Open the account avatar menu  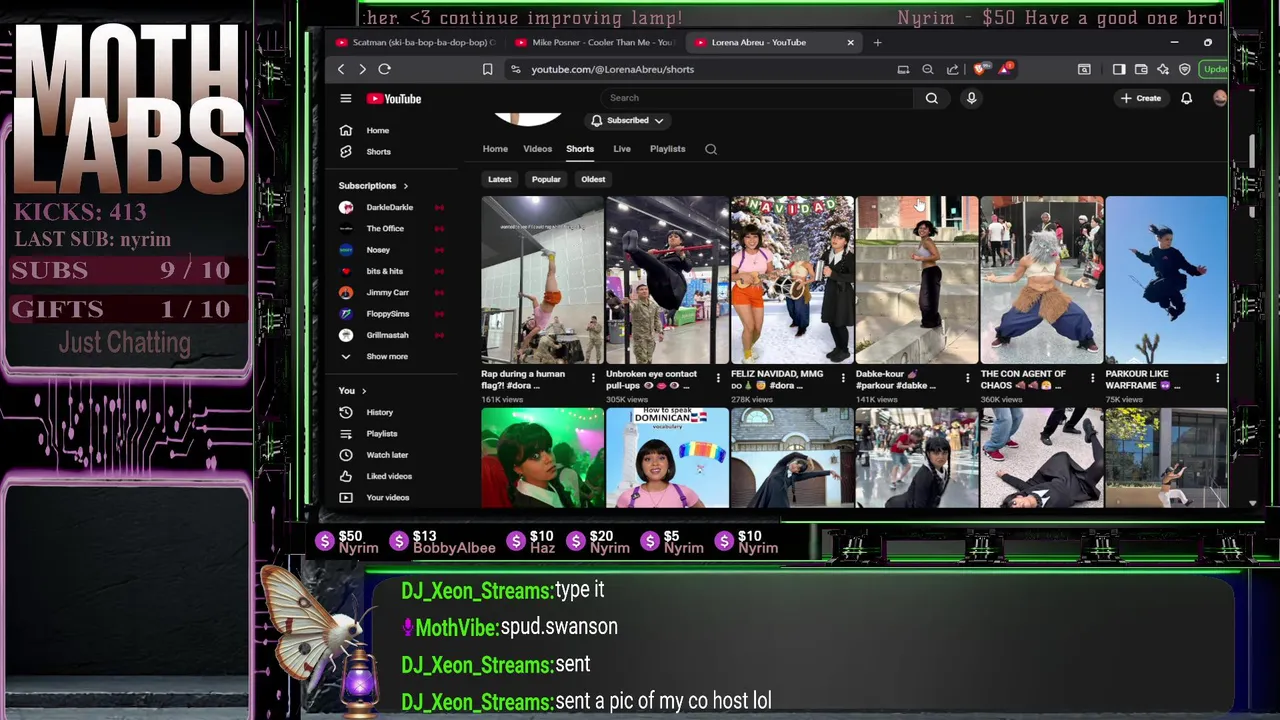(1219, 98)
